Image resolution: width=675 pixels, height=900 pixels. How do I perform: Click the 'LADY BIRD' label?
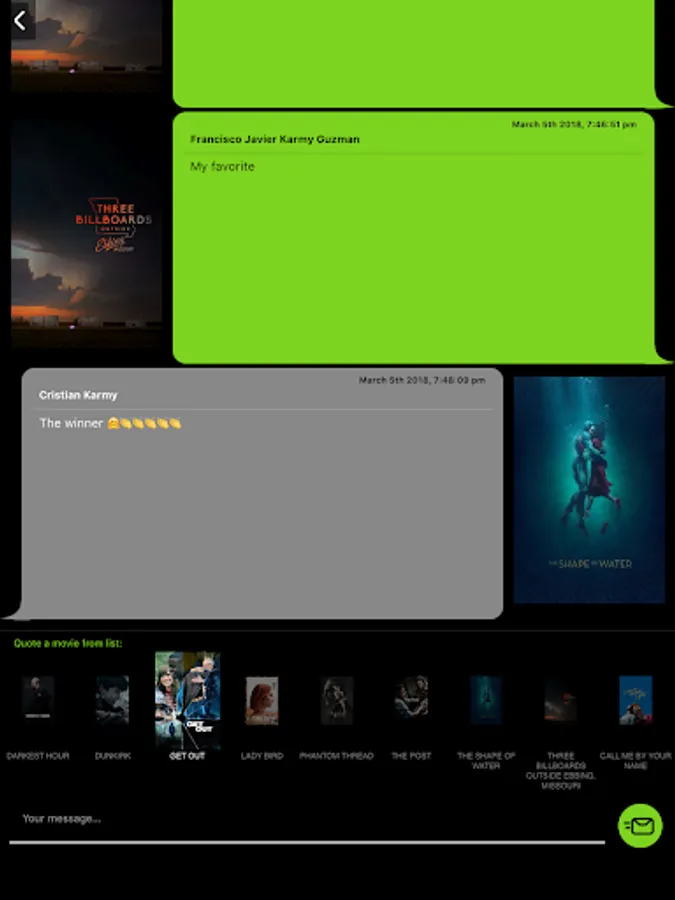coord(262,756)
